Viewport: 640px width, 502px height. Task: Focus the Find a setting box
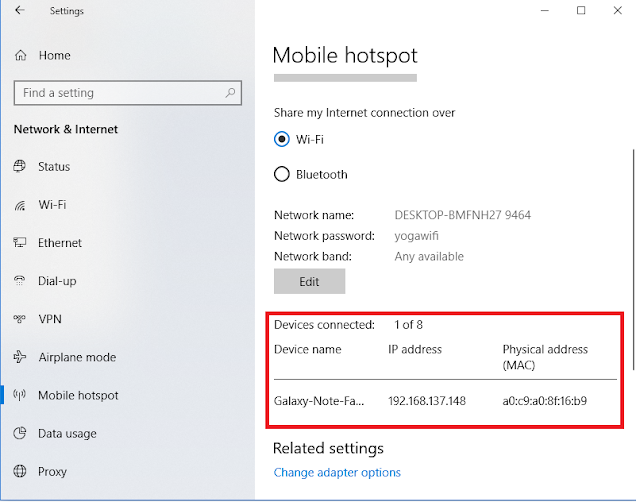(128, 93)
